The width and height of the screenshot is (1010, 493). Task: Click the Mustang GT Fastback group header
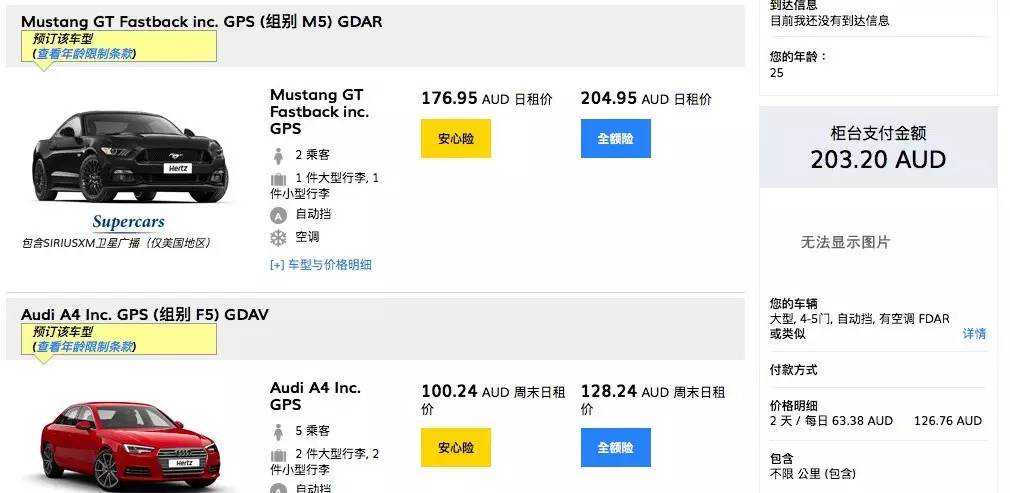[201, 21]
